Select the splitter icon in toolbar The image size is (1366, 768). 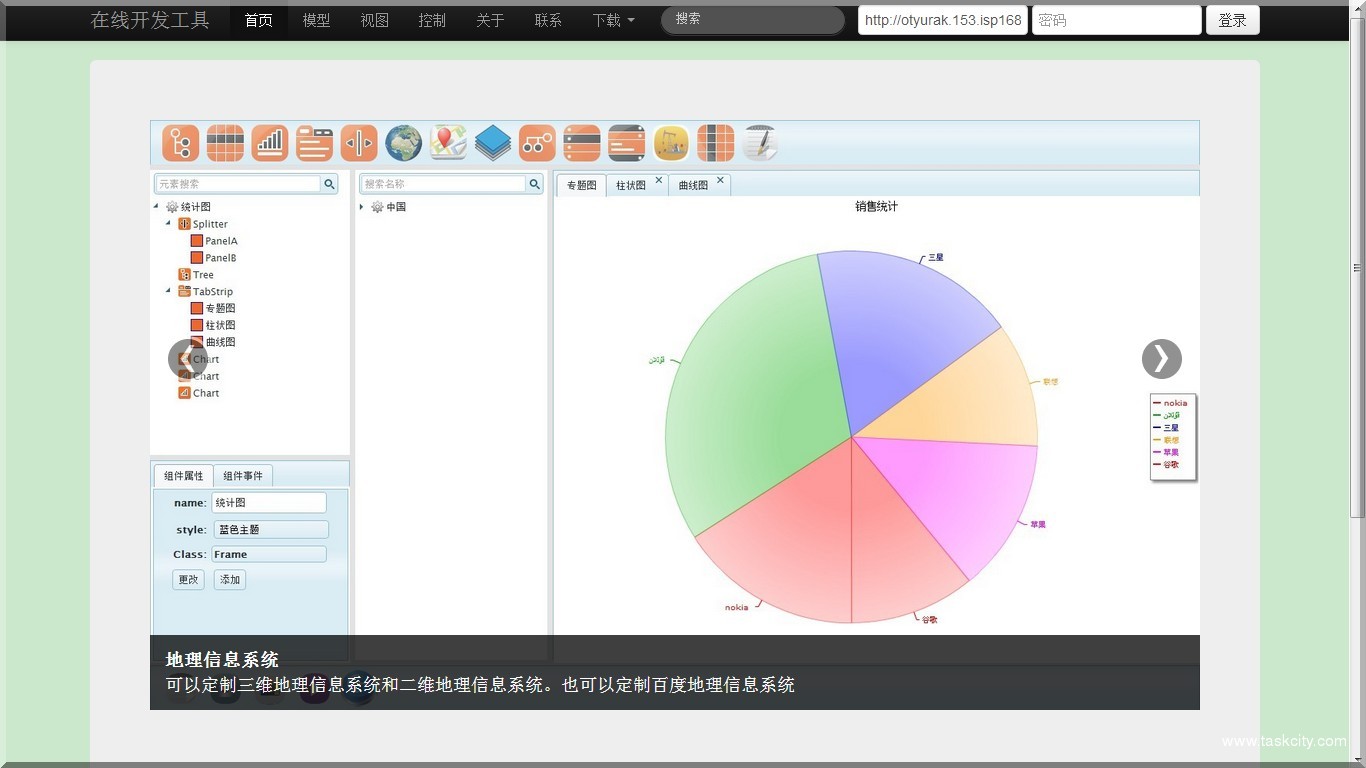359,143
